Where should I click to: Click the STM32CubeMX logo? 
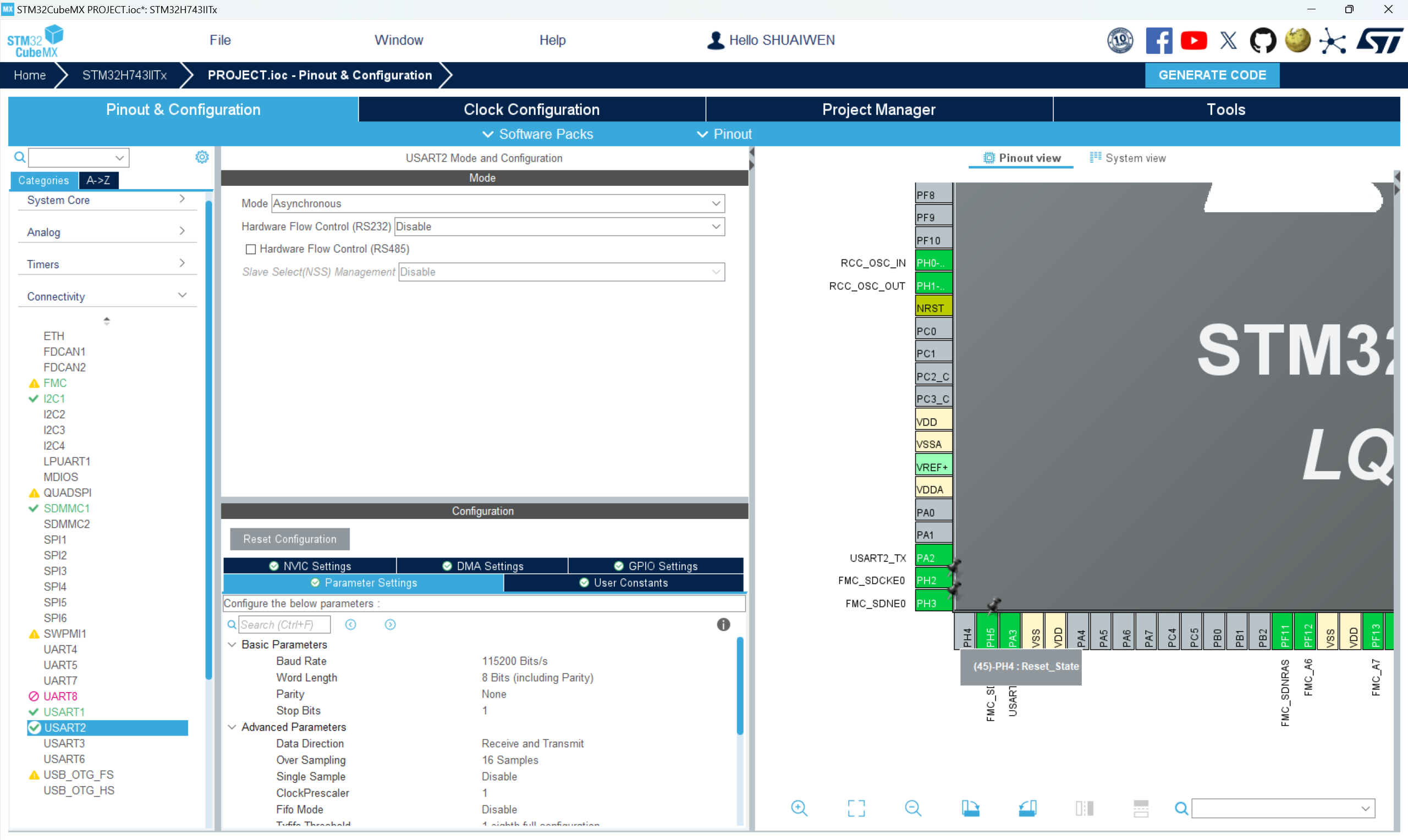[35, 41]
